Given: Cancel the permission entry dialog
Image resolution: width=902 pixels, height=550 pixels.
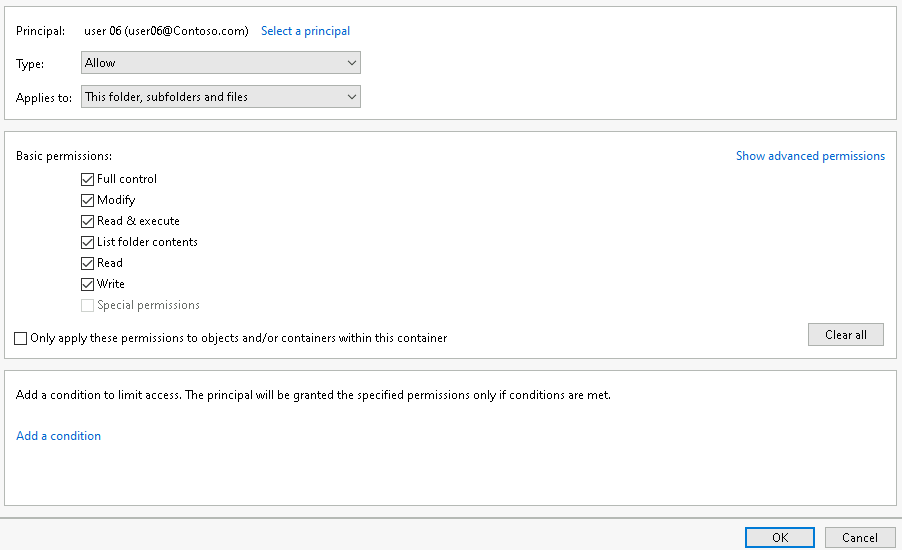Looking at the screenshot, I should click(x=860, y=537).
